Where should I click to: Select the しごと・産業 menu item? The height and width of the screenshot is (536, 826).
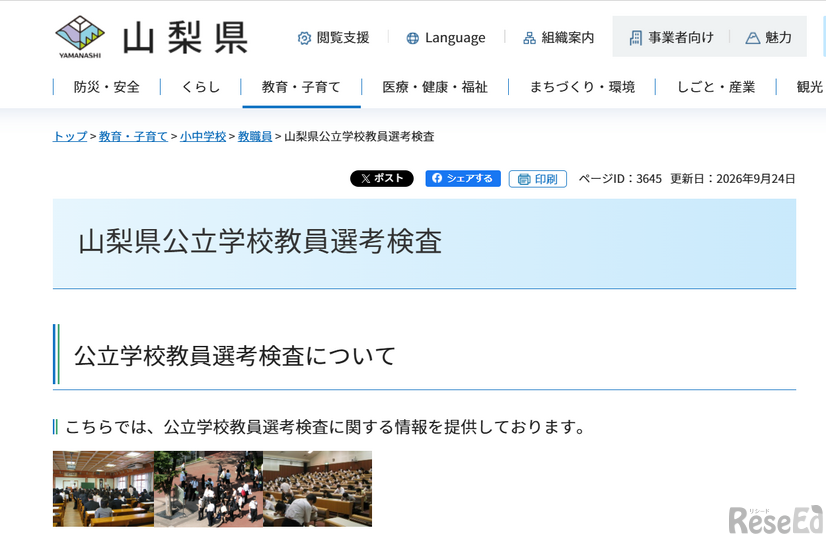[716, 87]
